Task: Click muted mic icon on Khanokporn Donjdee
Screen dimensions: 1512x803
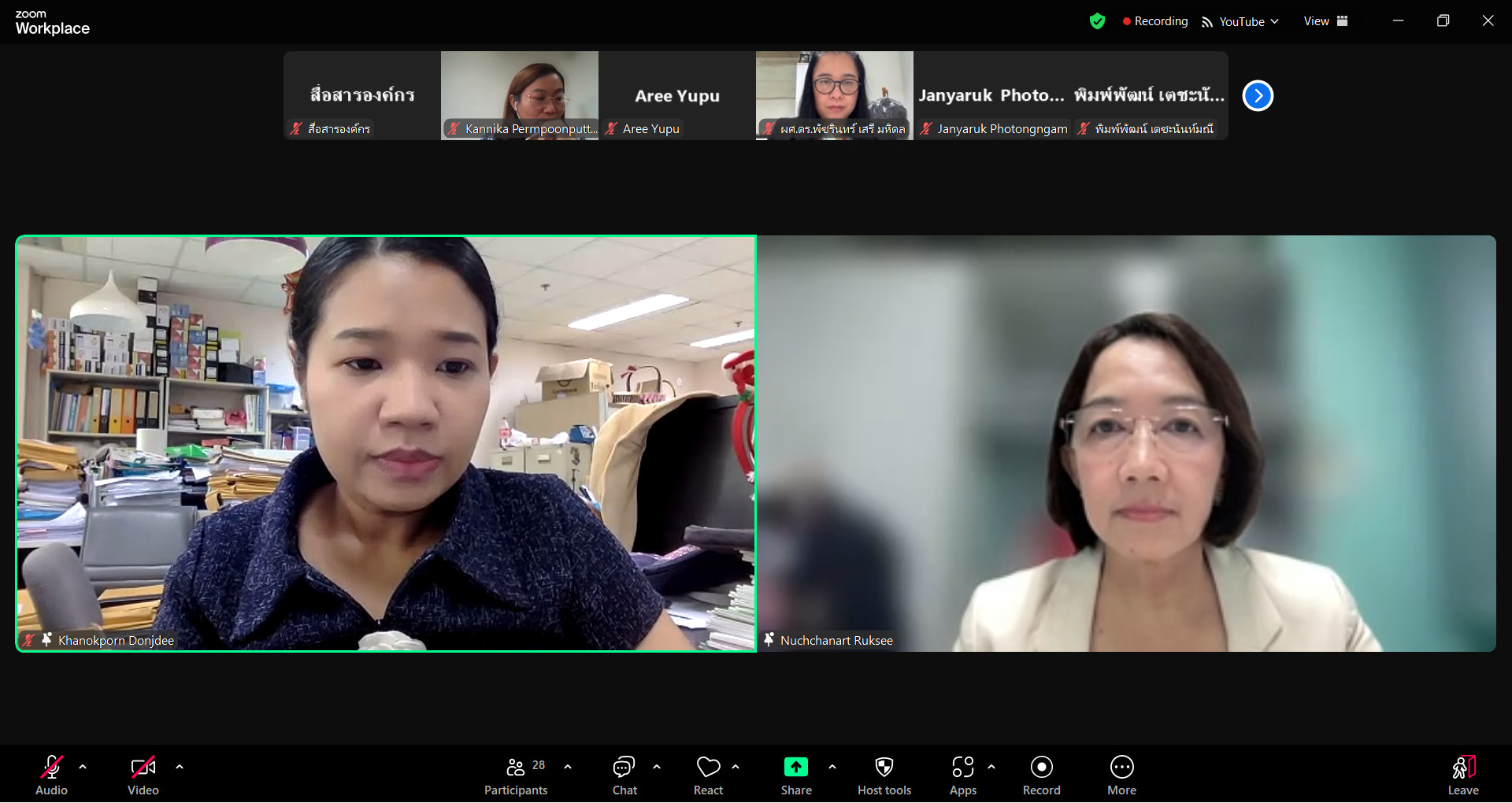Action: [x=28, y=640]
